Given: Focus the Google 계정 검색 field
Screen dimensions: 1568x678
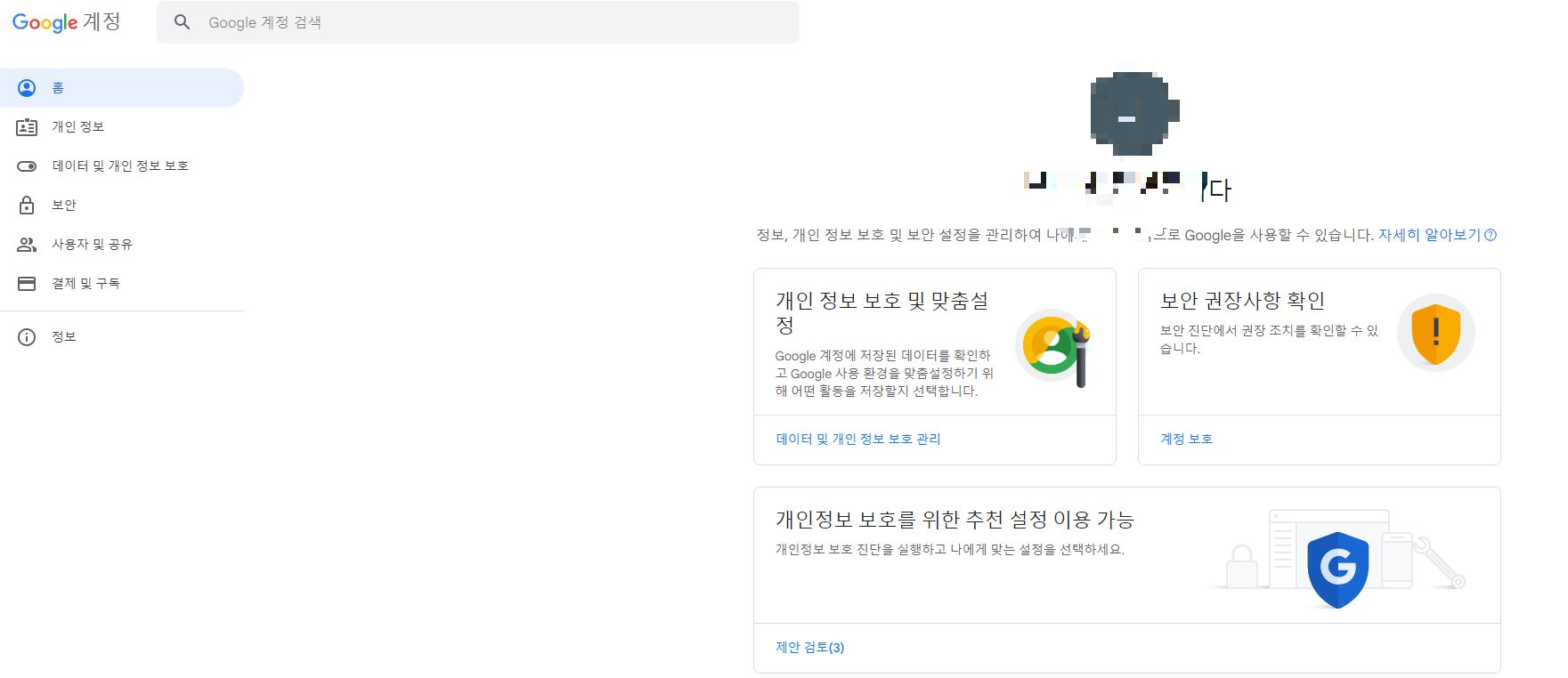Looking at the screenshot, I should 478,22.
